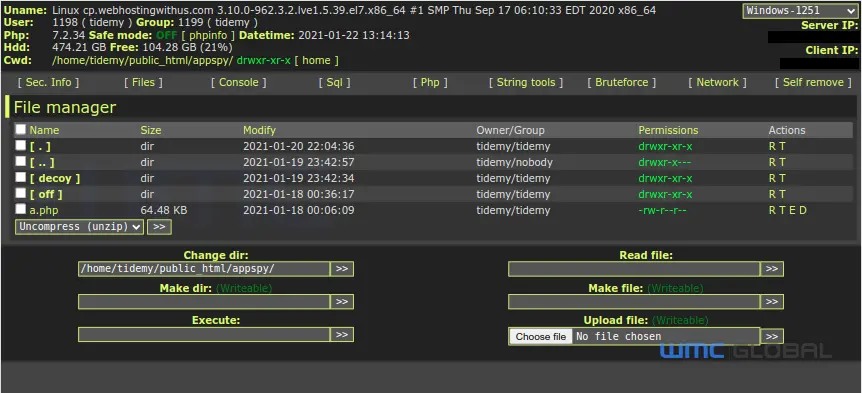Viewport: 862px width, 393px height.
Task: Open the Uncompress (unzip) action dropdown
Action: coord(79,226)
